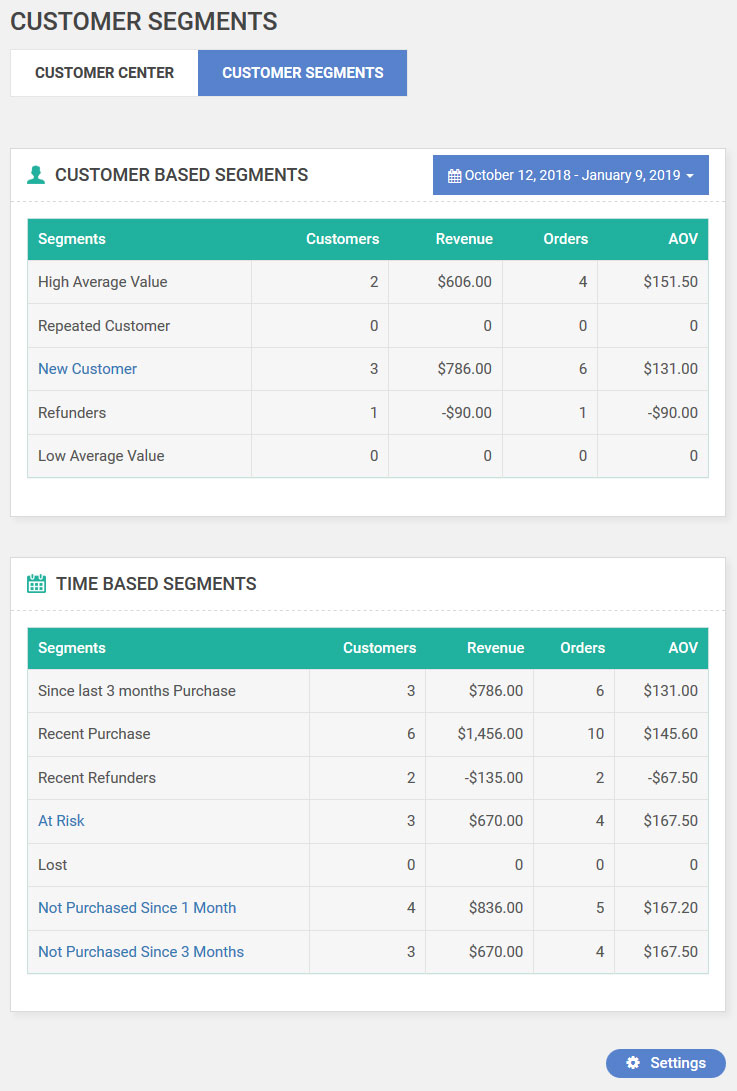Viewport: 737px width, 1091px height.
Task: Click the High Average Value row
Action: click(368, 282)
